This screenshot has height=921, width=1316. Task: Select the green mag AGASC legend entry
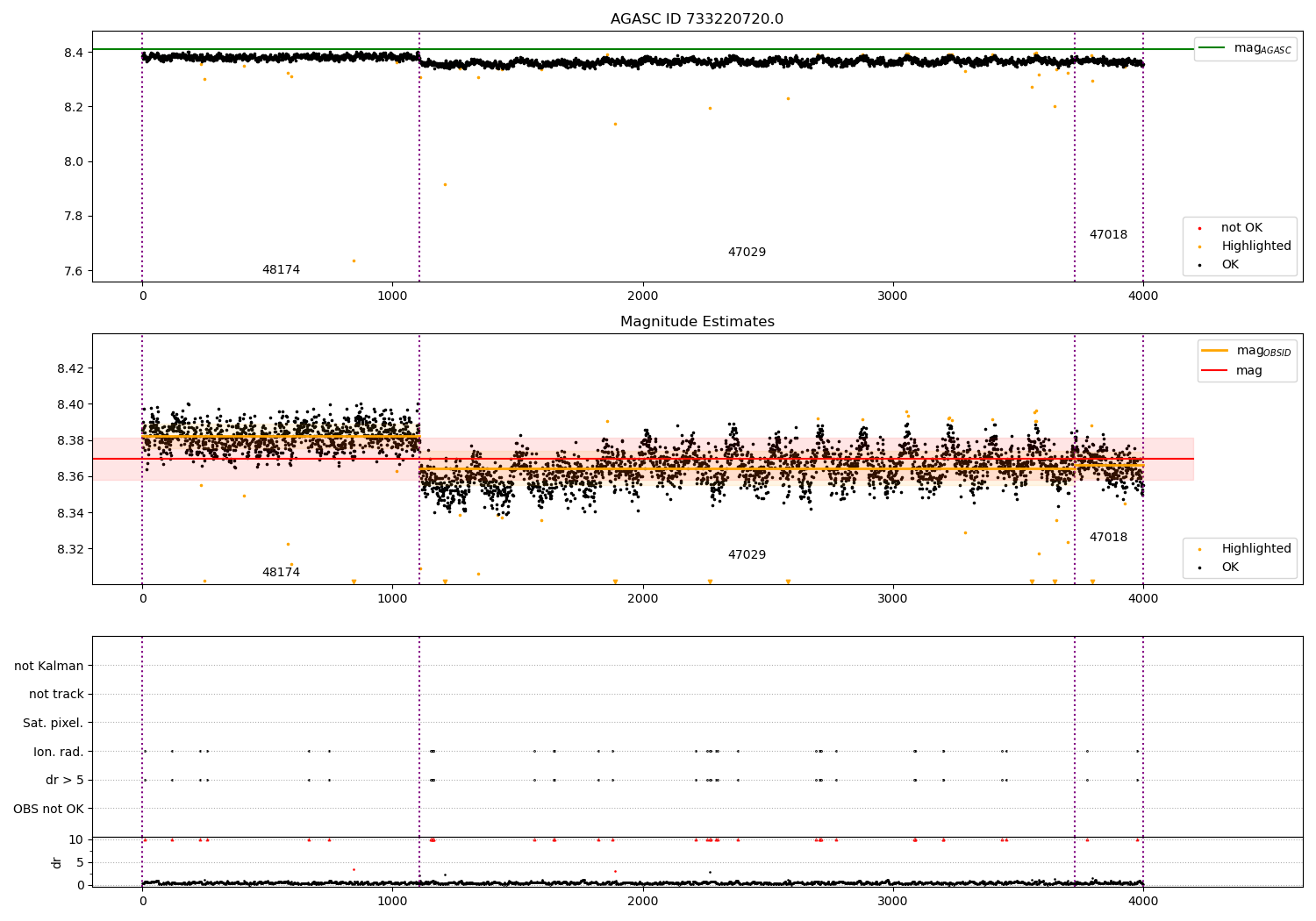pyautogui.click(x=1245, y=48)
